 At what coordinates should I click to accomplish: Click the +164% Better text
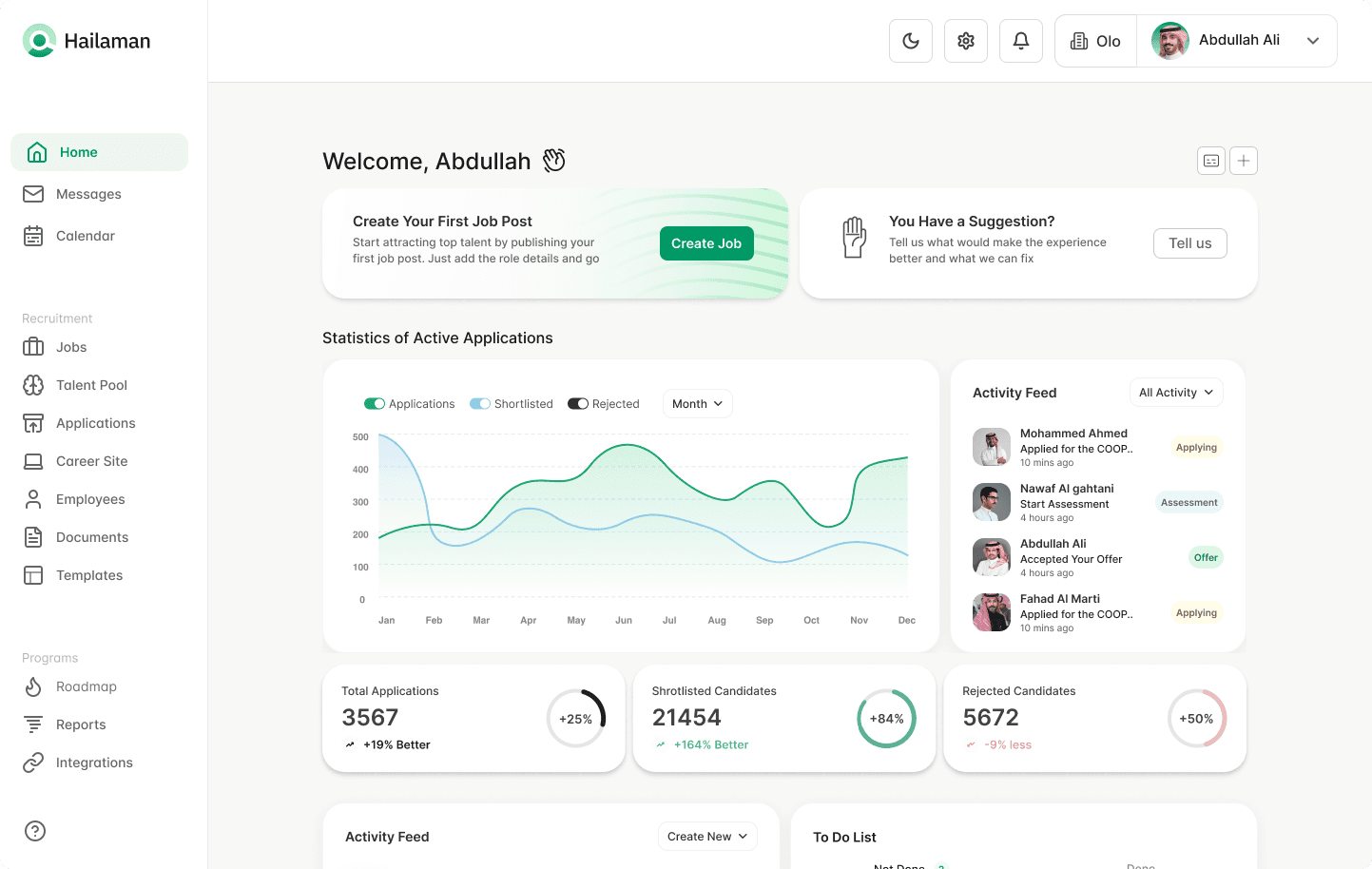(x=711, y=745)
